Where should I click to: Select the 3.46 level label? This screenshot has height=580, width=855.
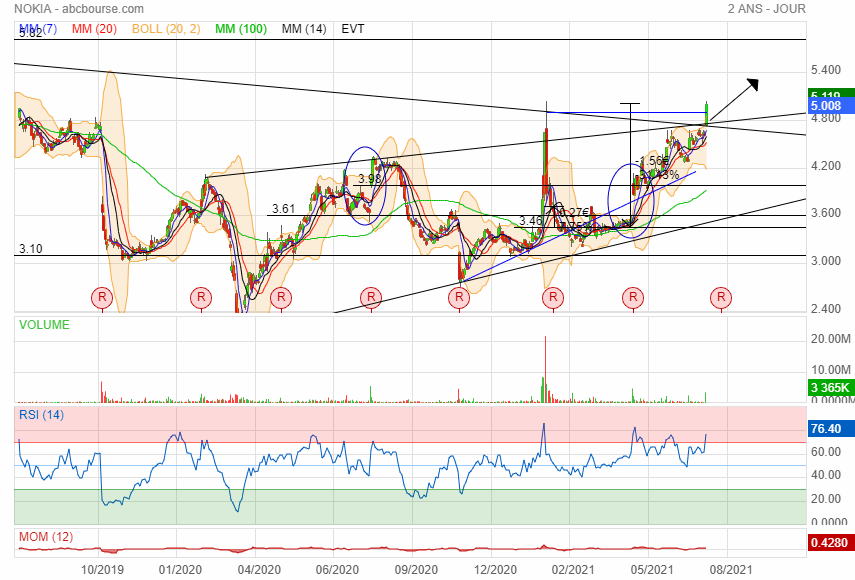click(531, 221)
